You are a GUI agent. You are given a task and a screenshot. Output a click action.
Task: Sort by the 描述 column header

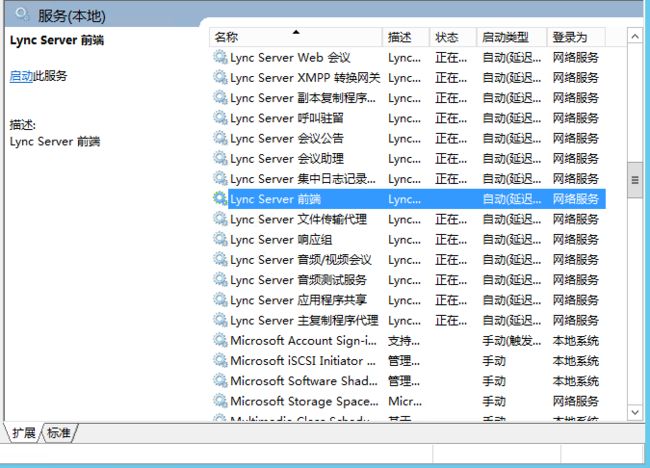point(405,37)
